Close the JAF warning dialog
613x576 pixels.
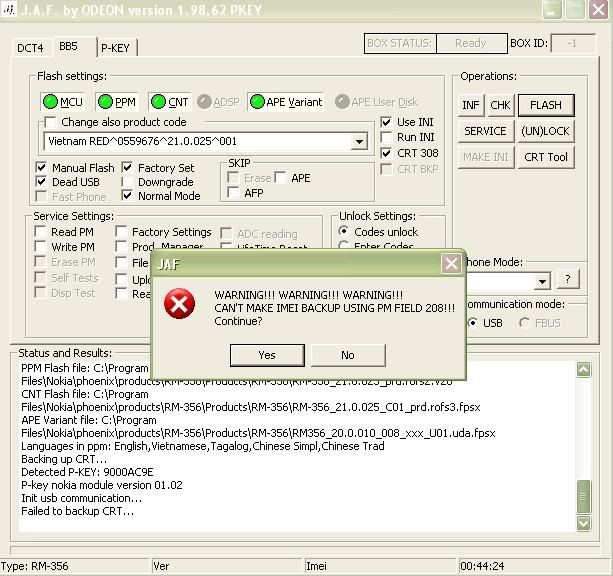click(451, 264)
